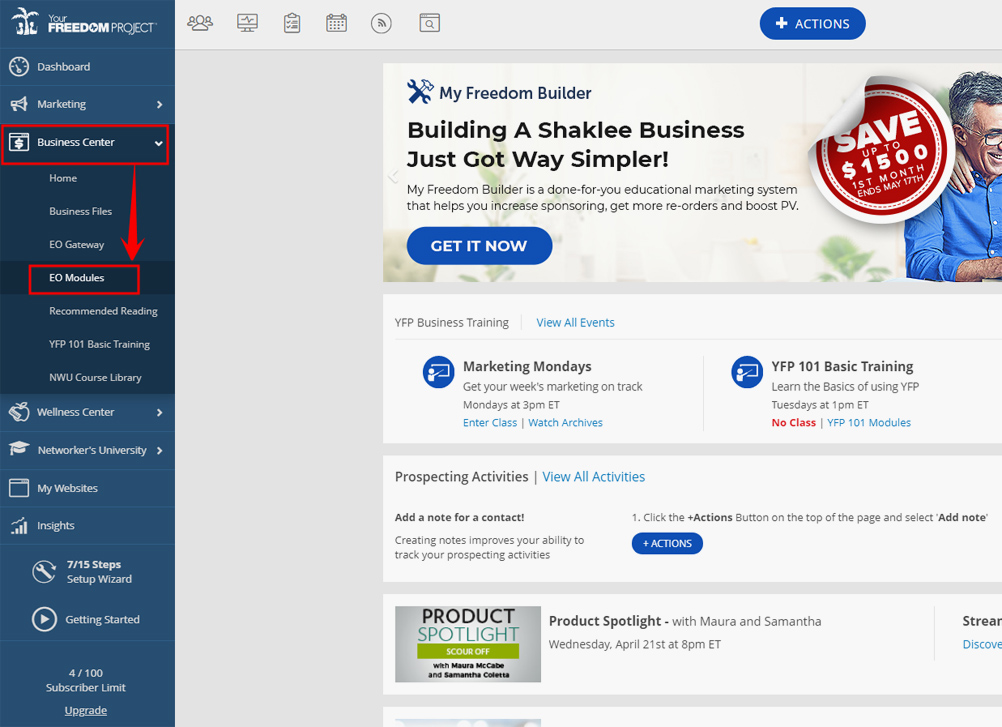Click the Getting Started label
1002x727 pixels.
click(102, 620)
